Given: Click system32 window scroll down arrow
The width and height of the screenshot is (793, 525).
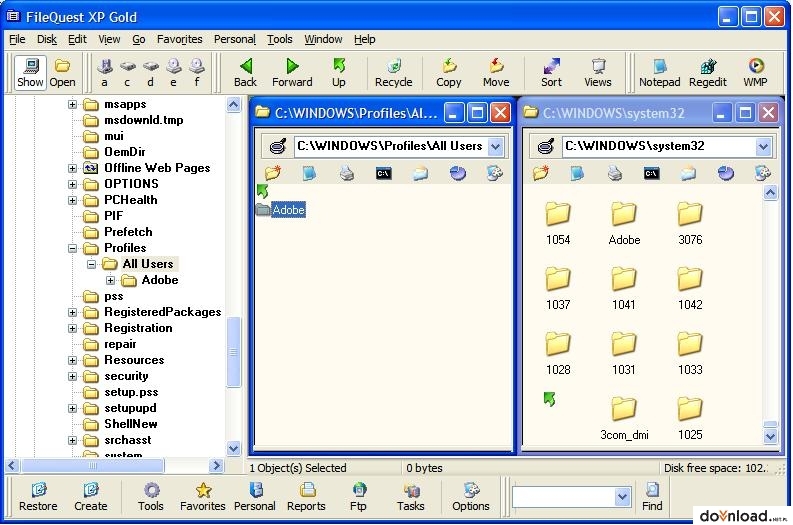Looking at the screenshot, I should (770, 436).
